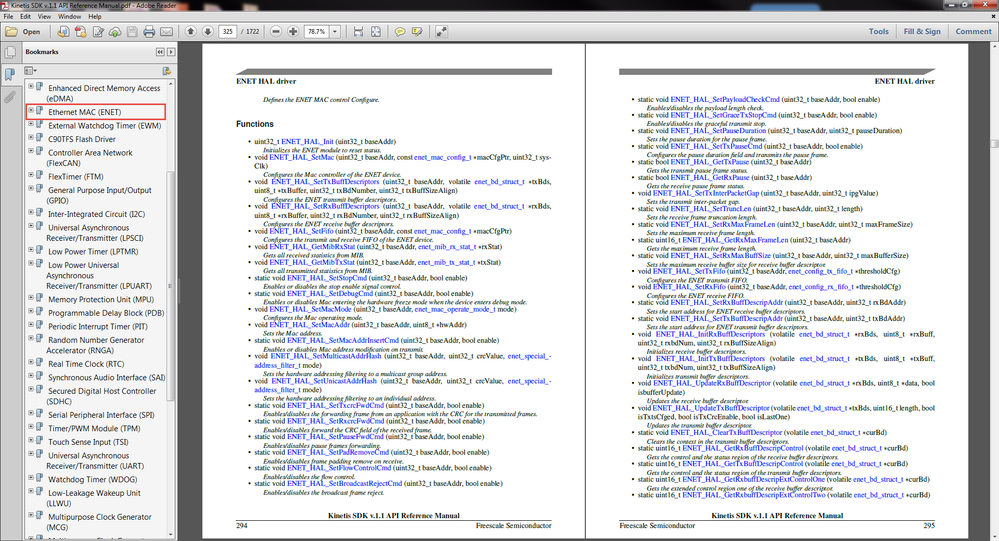Select the highlight text tool icon

pyautogui.click(x=417, y=31)
